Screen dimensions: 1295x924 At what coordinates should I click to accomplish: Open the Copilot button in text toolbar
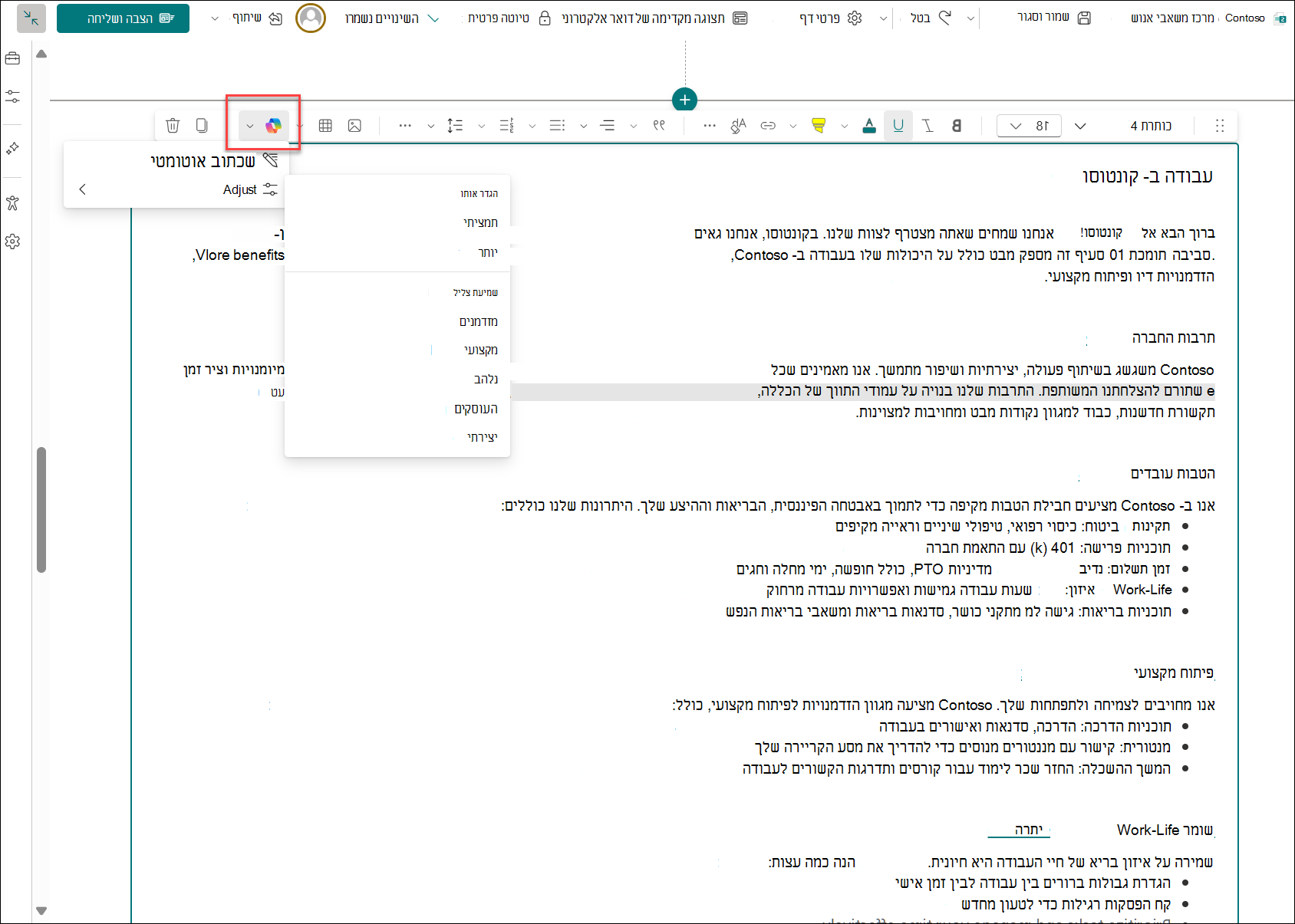273,126
